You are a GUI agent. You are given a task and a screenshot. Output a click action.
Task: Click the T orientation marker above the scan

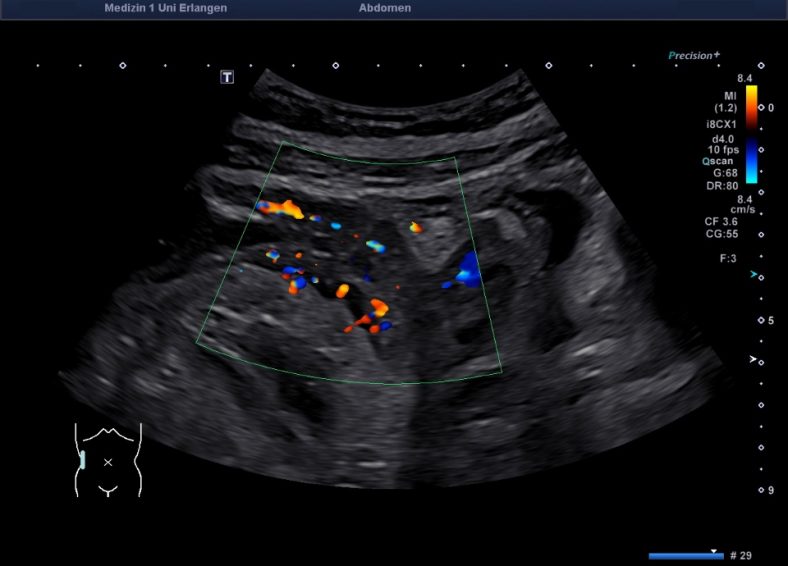[x=227, y=77]
